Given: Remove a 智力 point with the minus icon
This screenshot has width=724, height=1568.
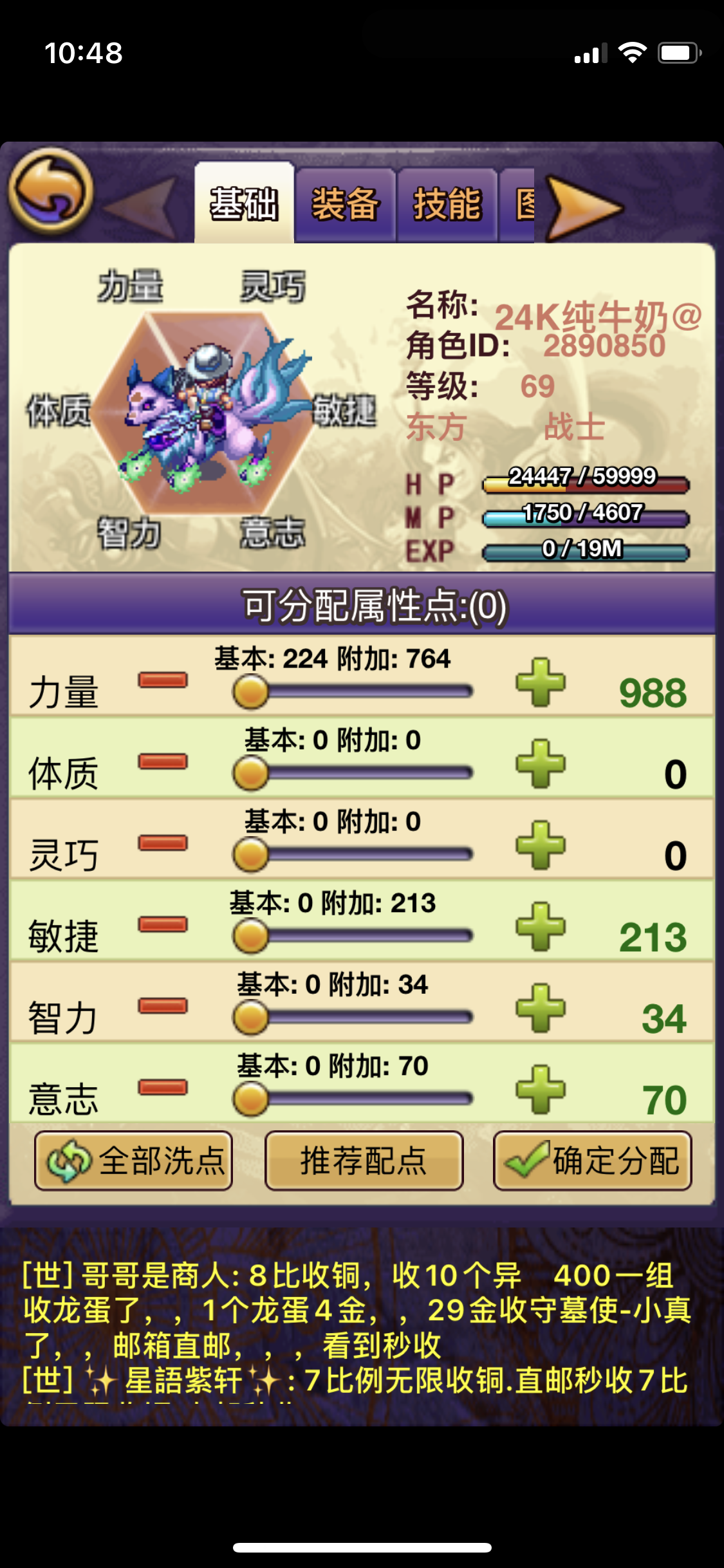Looking at the screenshot, I should point(163,1006).
